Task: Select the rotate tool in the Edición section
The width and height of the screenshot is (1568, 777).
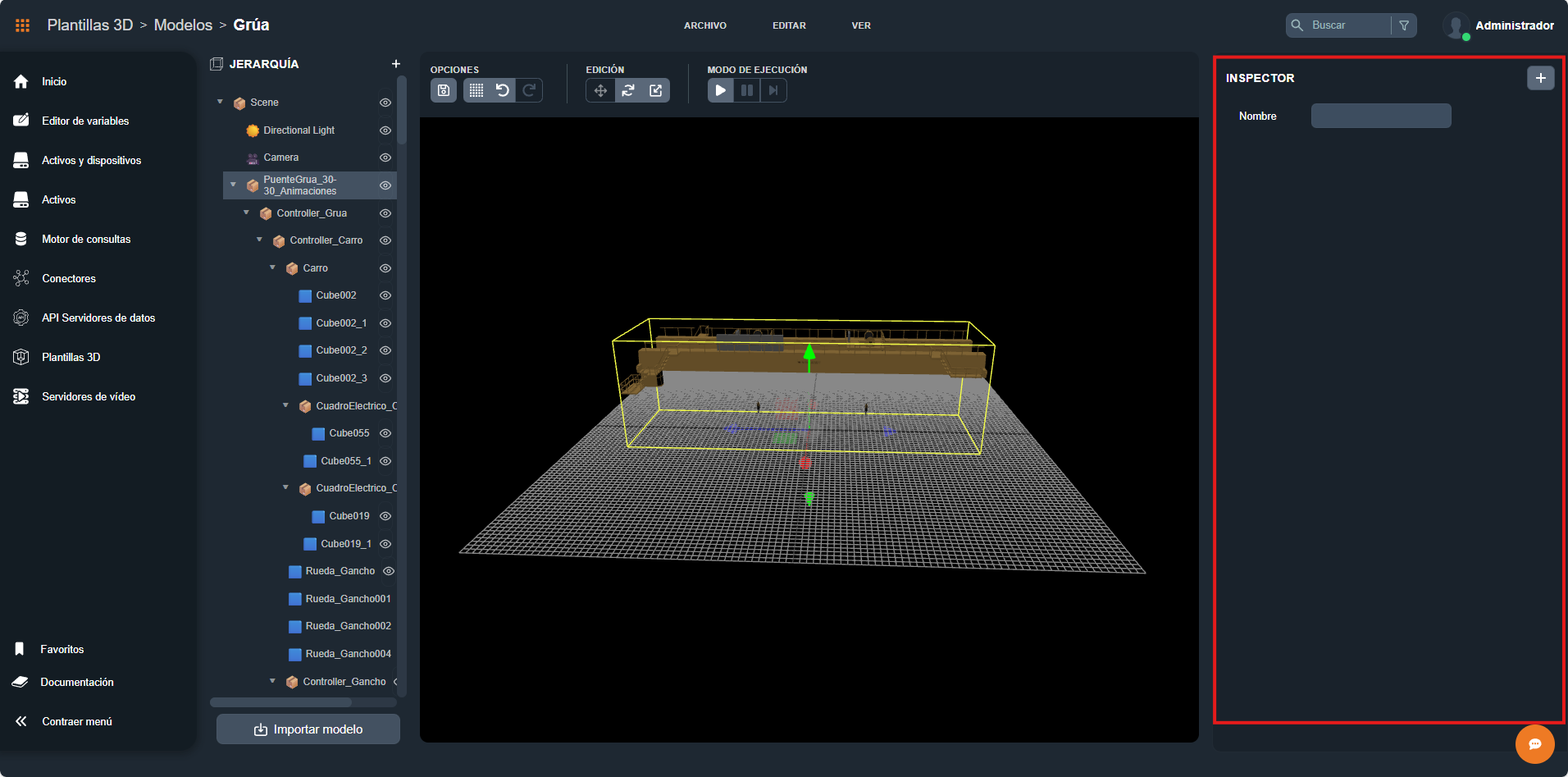Action: click(x=627, y=90)
